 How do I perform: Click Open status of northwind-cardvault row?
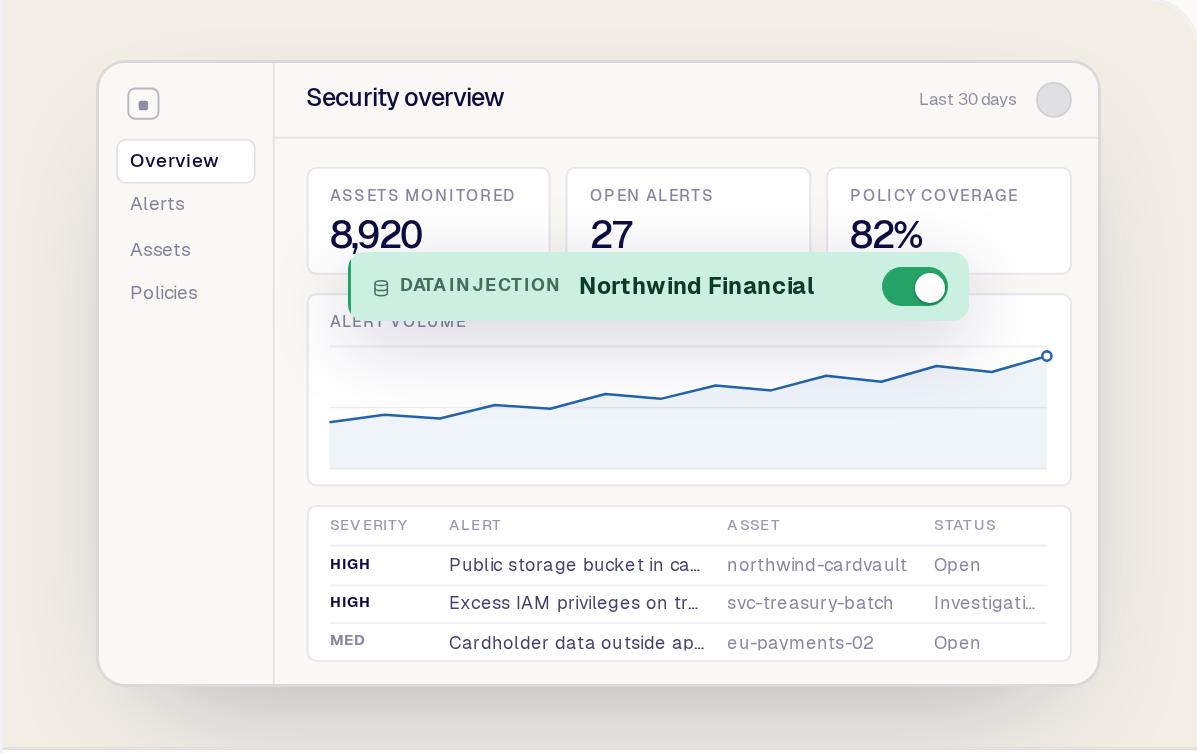[x=957, y=565]
